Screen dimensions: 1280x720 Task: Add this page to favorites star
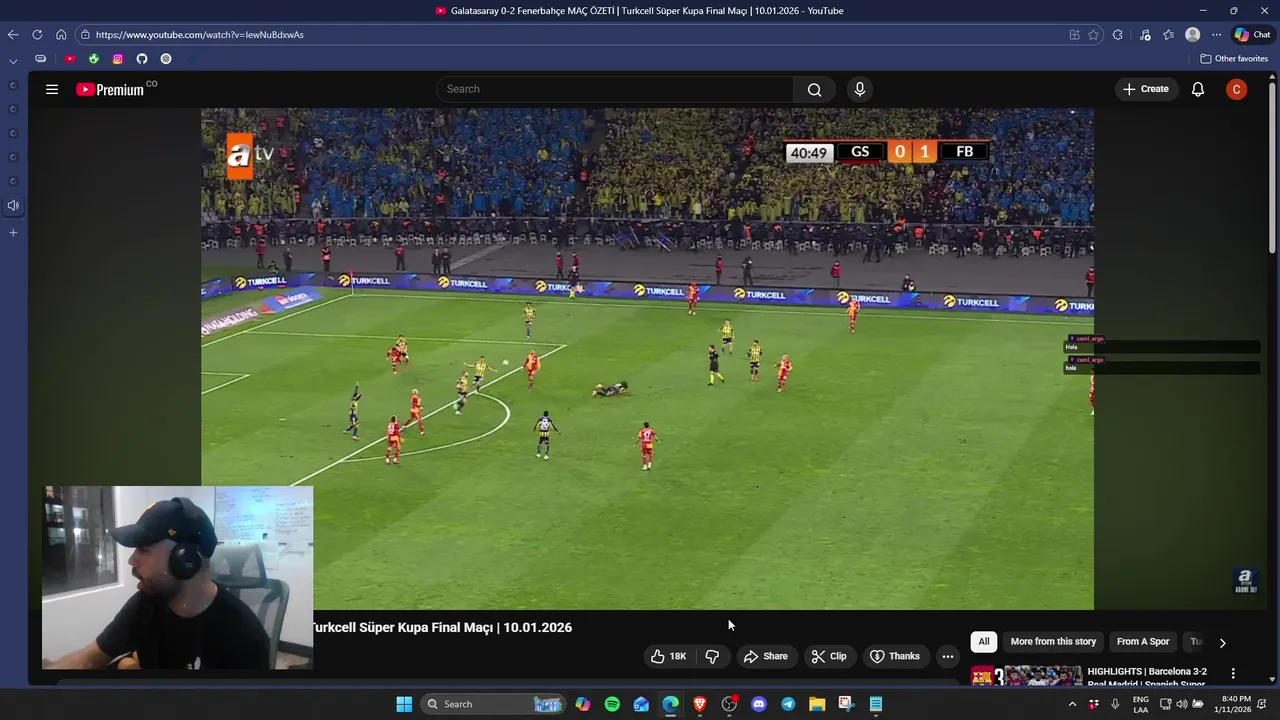point(1093,34)
